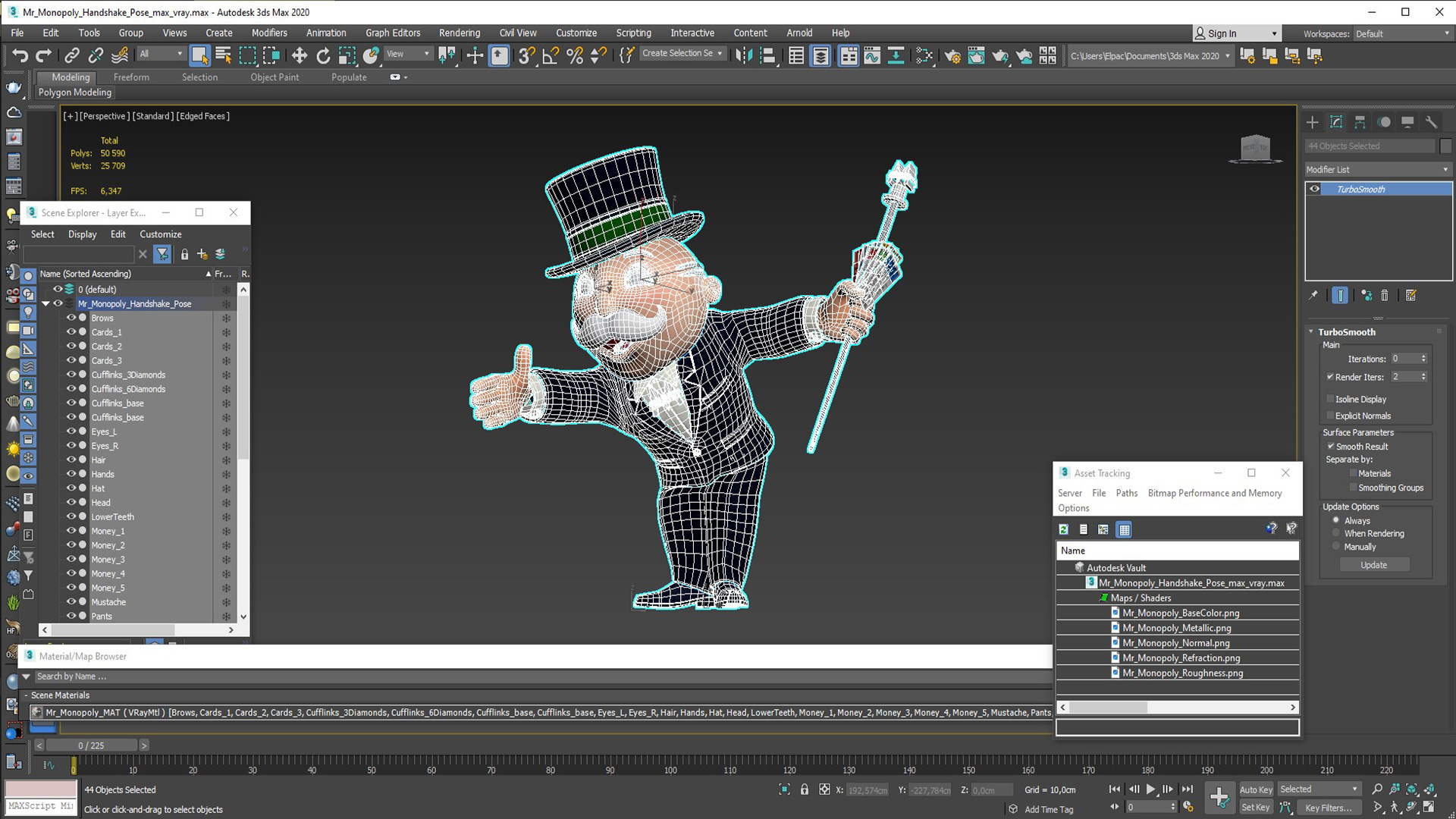Screen dimensions: 1456x819
Task: Open the selection filter All dropdown
Action: click(x=161, y=54)
